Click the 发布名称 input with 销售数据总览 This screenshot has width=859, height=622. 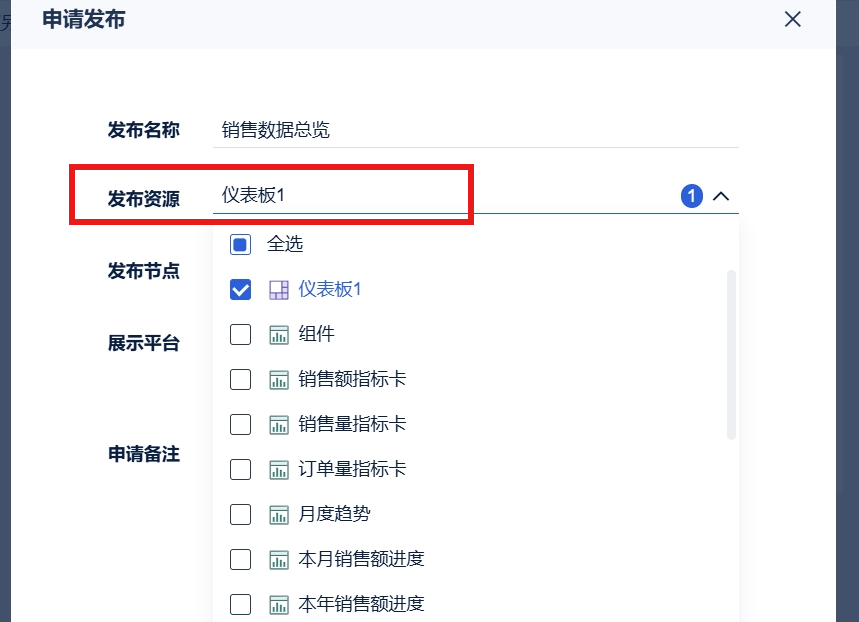click(476, 130)
